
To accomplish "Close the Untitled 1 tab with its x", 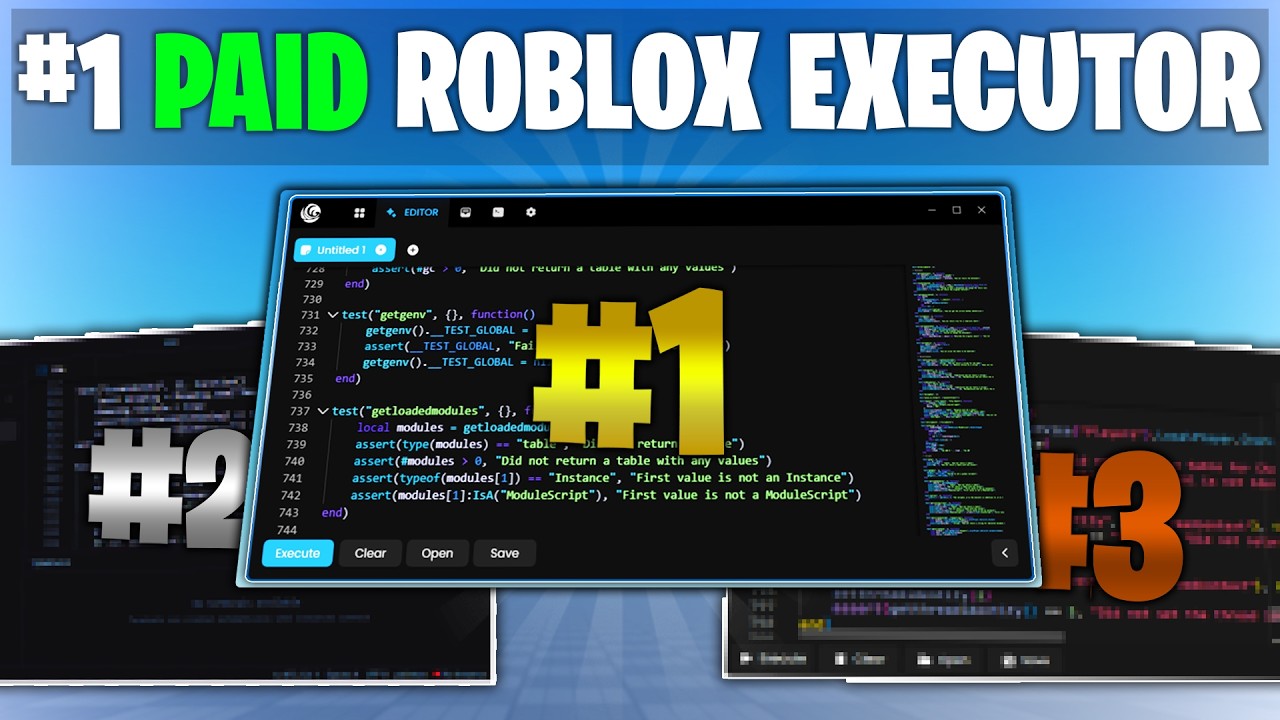I will (x=381, y=250).
